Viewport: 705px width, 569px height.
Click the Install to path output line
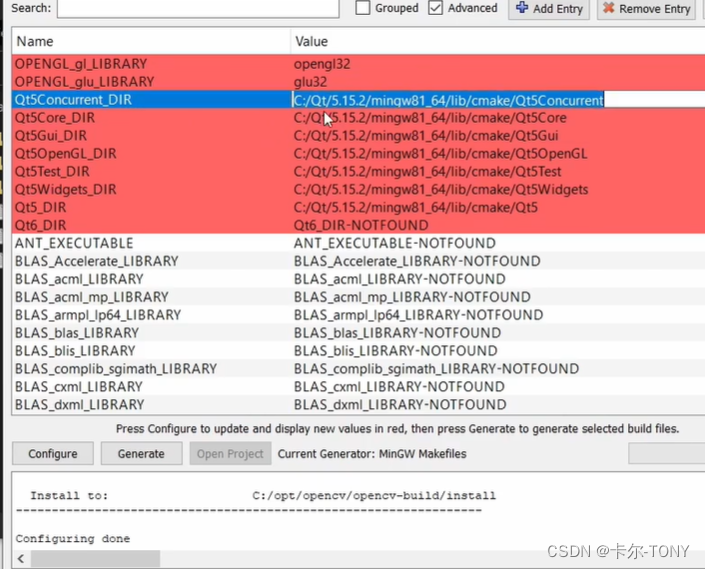263,496
